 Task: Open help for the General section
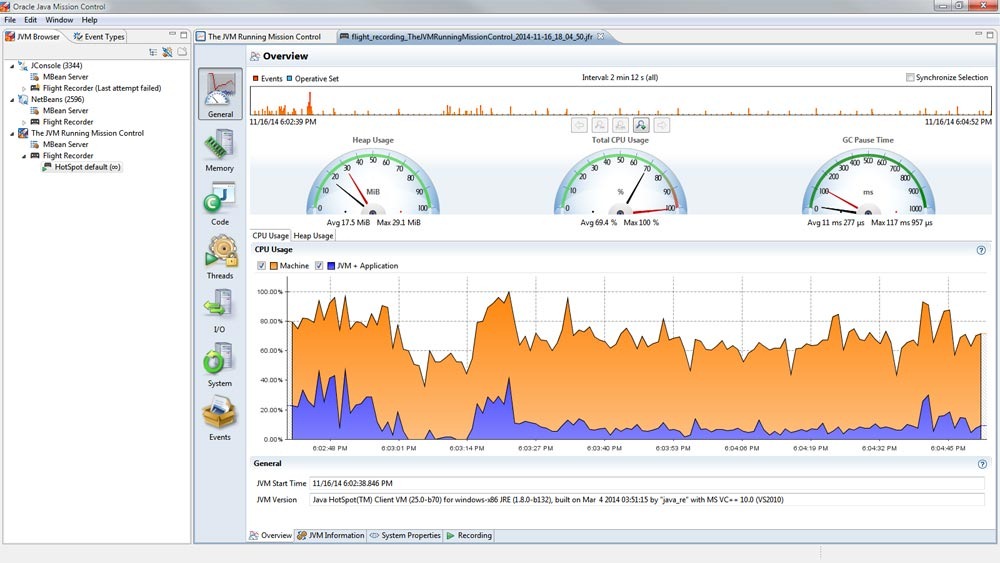[982, 464]
